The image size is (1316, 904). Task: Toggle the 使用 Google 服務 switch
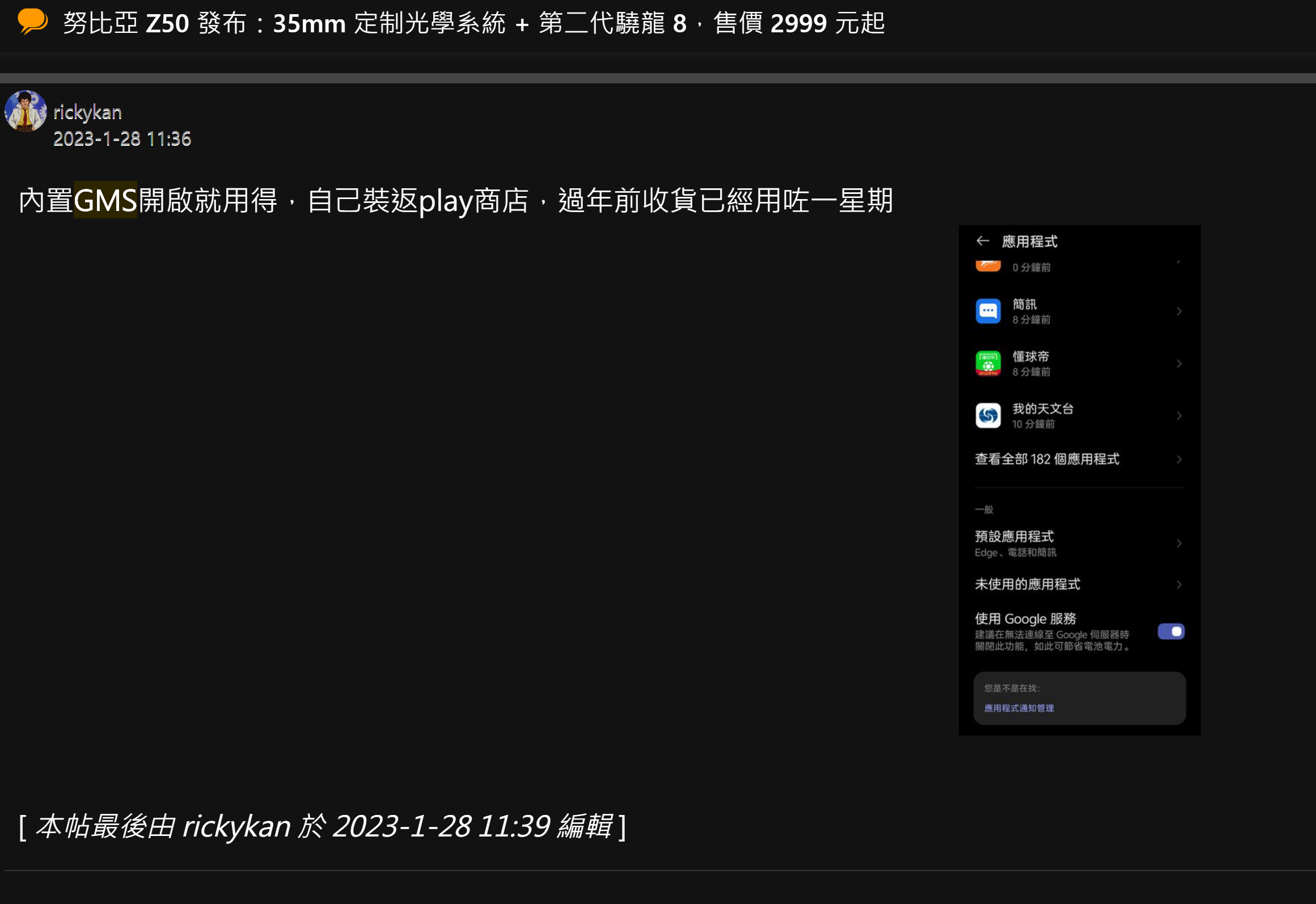[x=1171, y=631]
